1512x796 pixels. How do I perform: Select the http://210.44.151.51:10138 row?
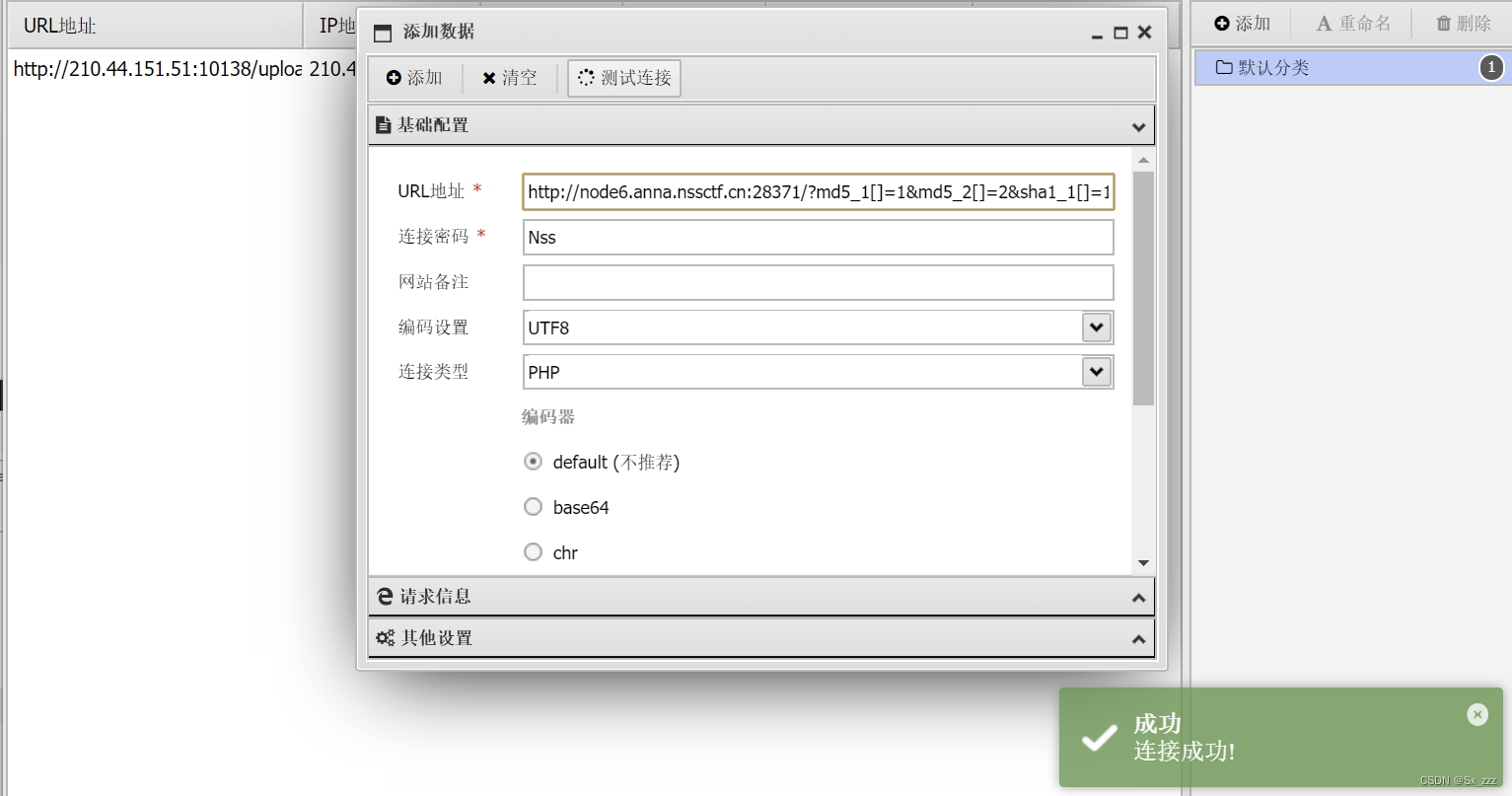pyautogui.click(x=181, y=69)
